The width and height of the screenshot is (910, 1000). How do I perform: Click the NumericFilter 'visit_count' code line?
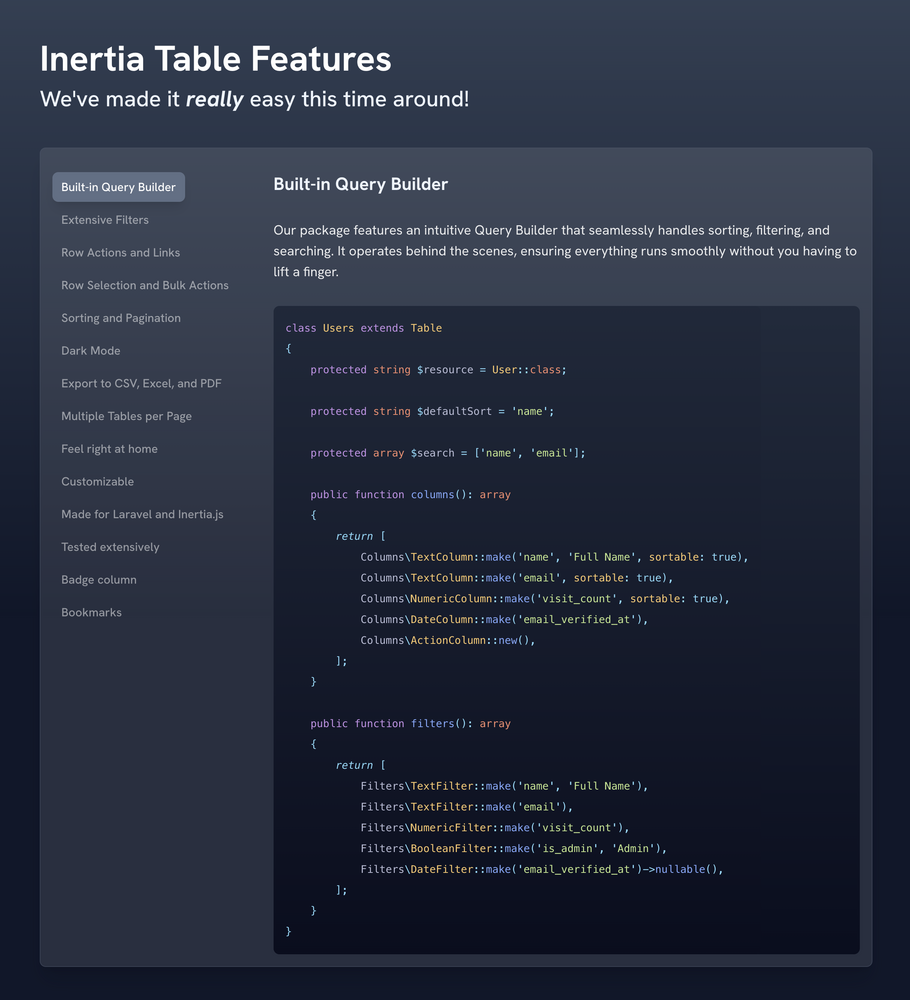coord(495,828)
